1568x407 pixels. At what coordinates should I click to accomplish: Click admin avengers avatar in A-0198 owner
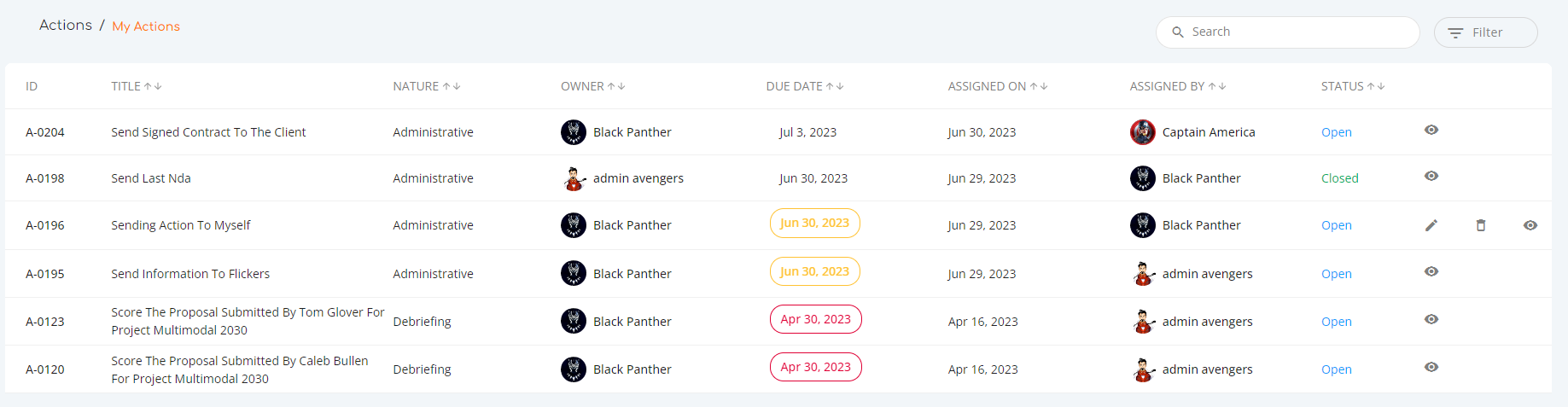(574, 178)
